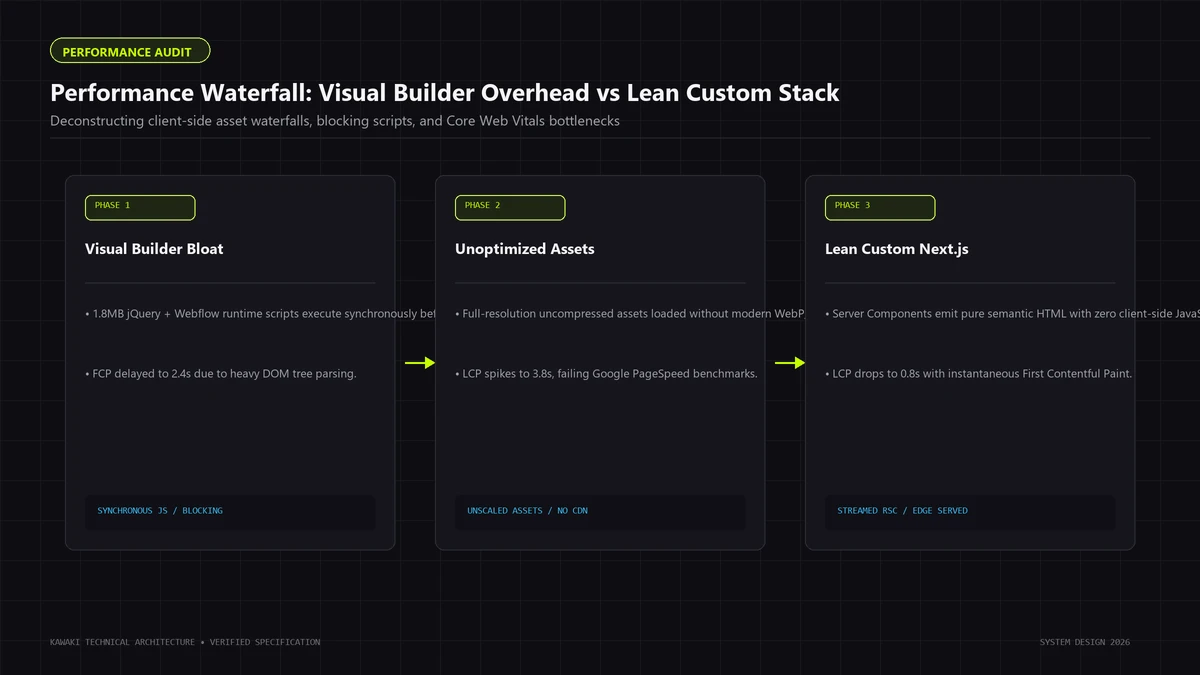The width and height of the screenshot is (1200, 675).
Task: Click the arrow between Phase 1 and Phase 2
Action: (x=420, y=363)
